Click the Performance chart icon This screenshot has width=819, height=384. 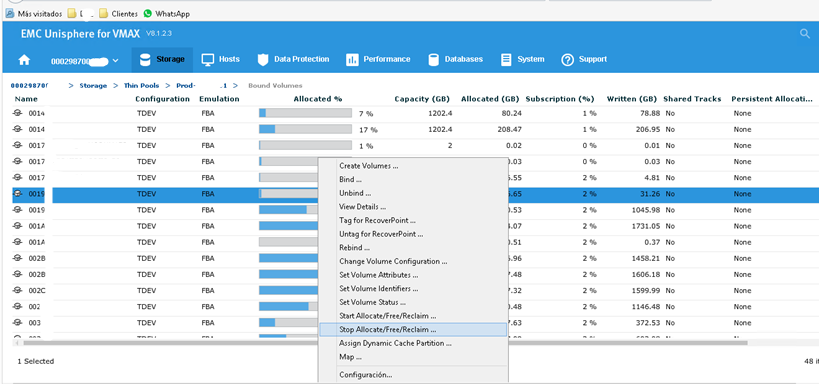point(352,60)
